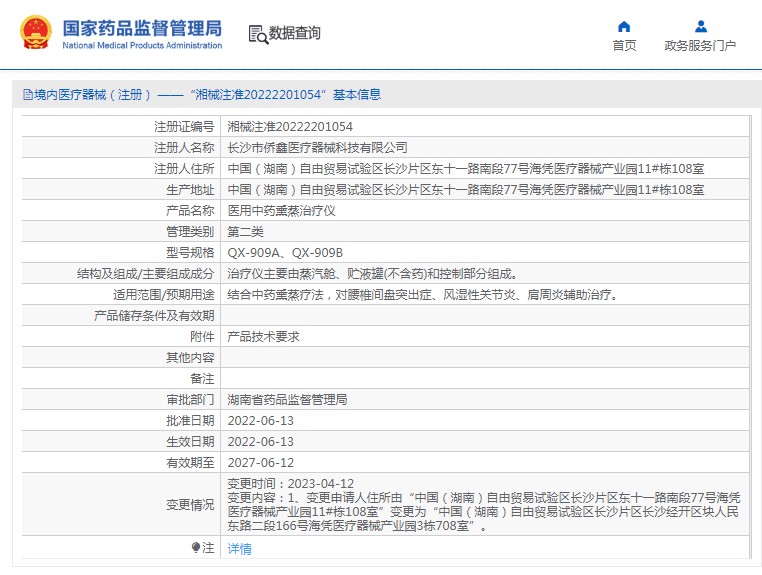Click the document icon before 境内医疗器械
762x575 pixels.
coord(28,95)
